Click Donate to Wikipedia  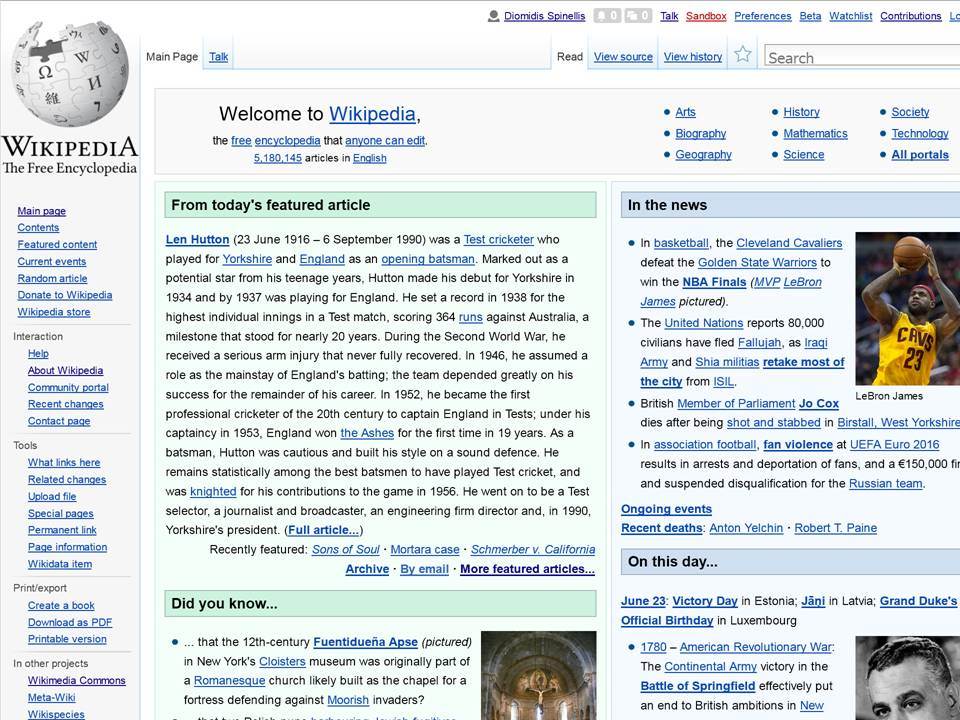[64, 294]
